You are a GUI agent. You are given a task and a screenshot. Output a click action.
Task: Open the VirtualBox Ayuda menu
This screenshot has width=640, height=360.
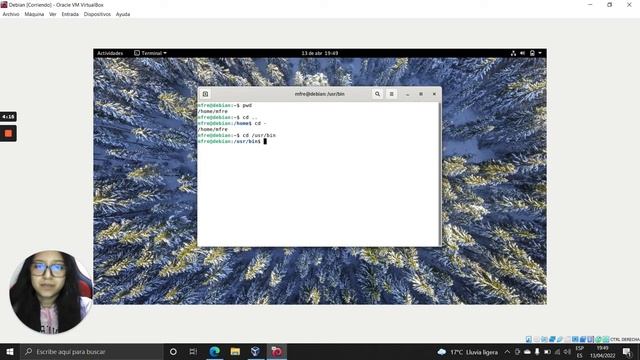123,14
